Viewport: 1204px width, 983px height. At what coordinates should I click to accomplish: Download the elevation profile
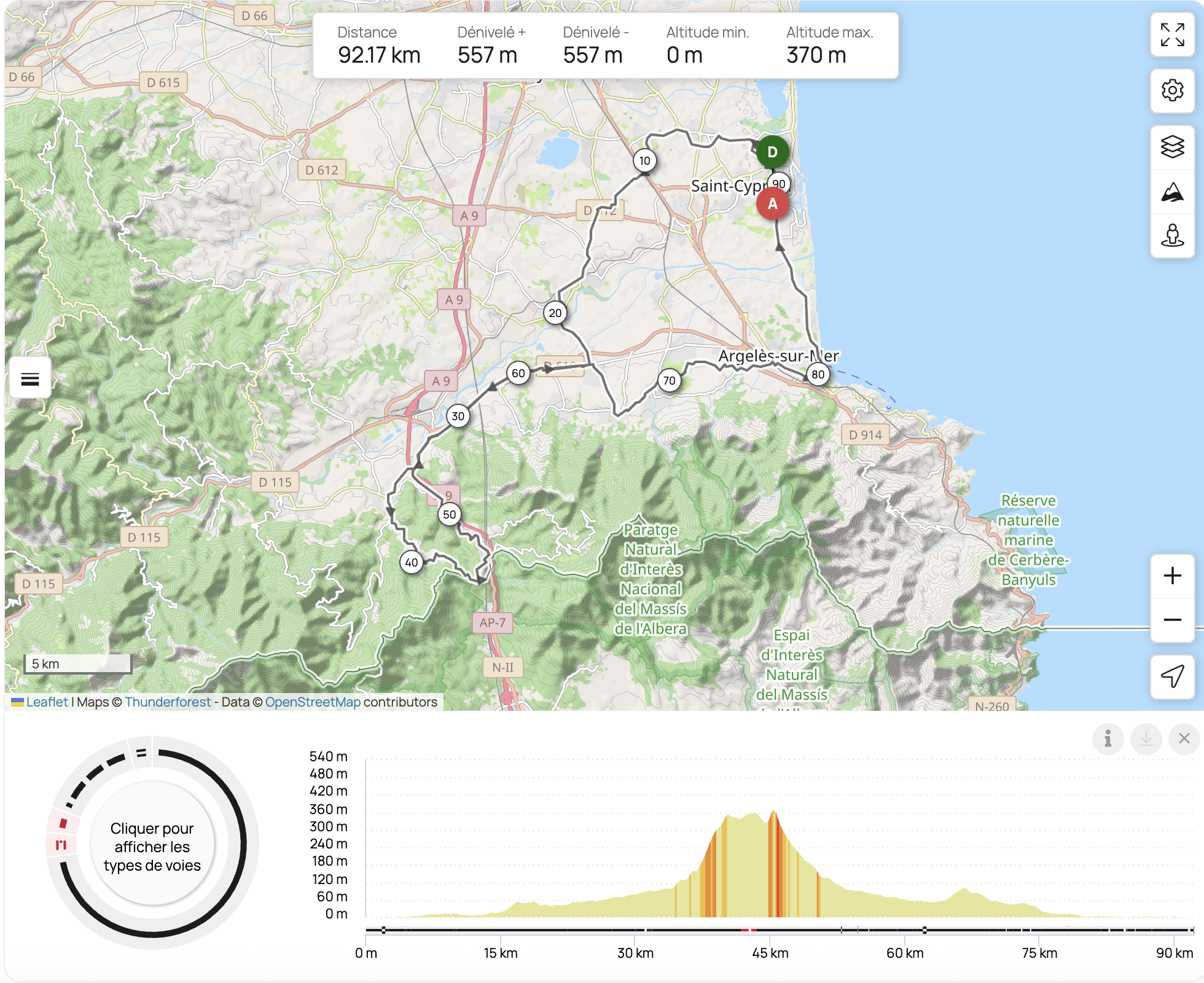click(x=1146, y=738)
